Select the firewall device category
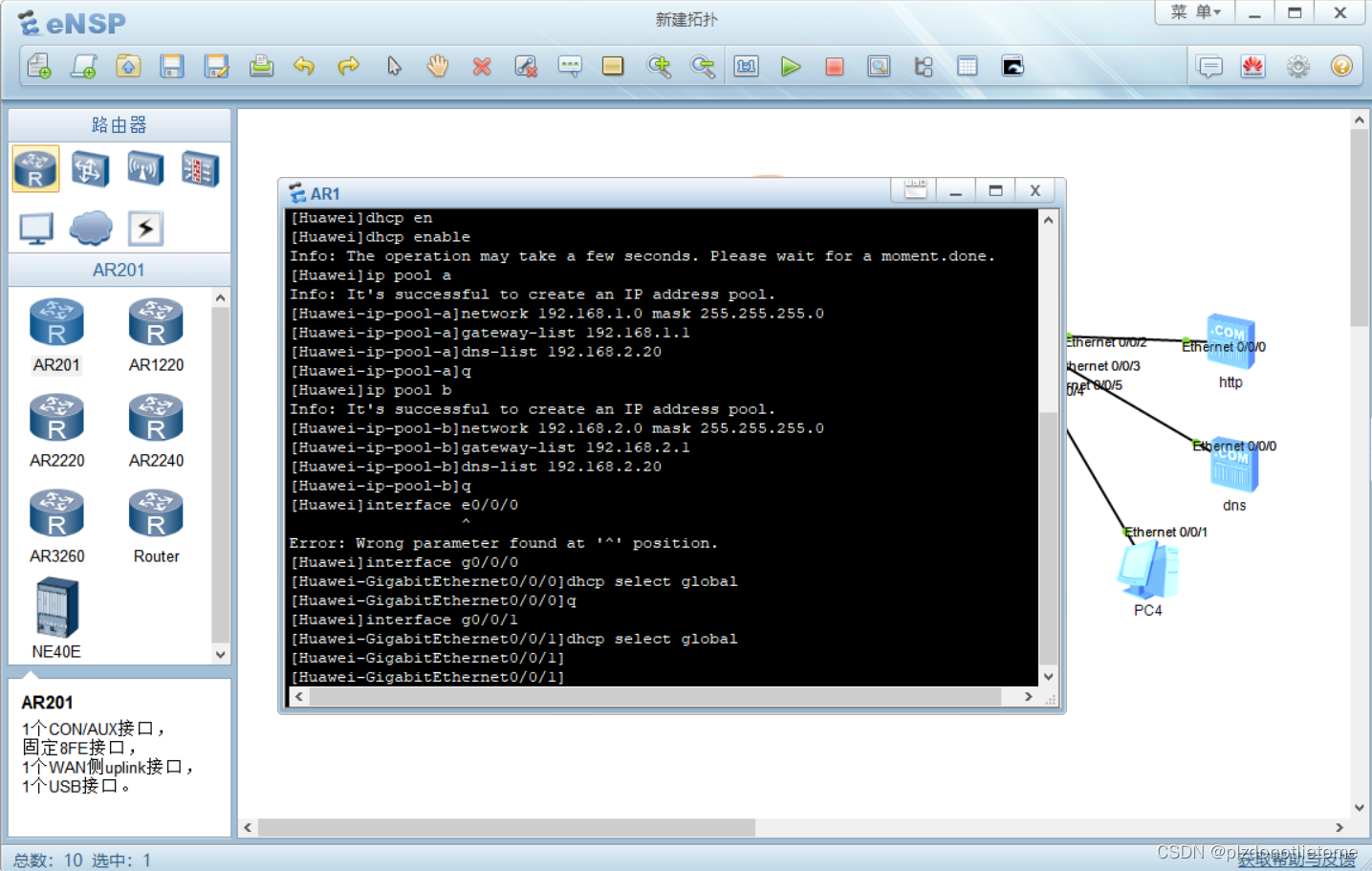Viewport: 1372px width, 871px height. point(200,169)
